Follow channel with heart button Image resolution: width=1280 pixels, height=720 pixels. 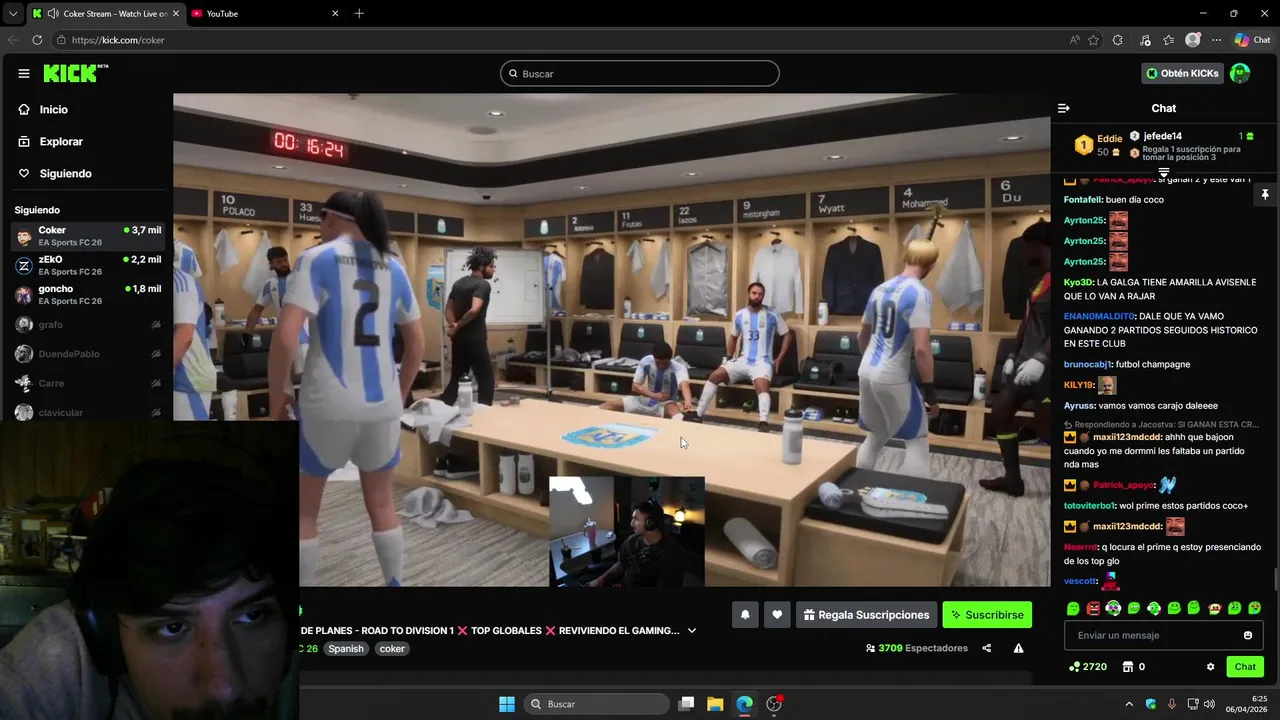click(777, 615)
